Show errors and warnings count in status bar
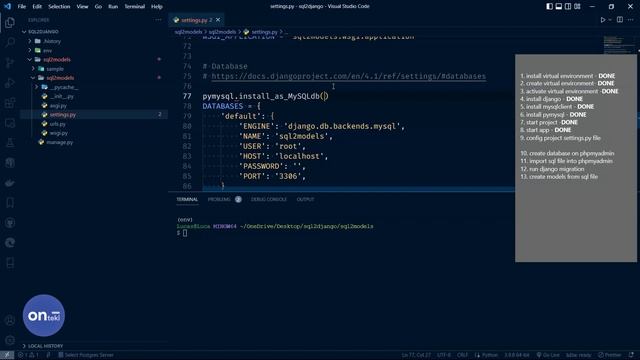Viewport: 640px width, 360px height. 28,355
